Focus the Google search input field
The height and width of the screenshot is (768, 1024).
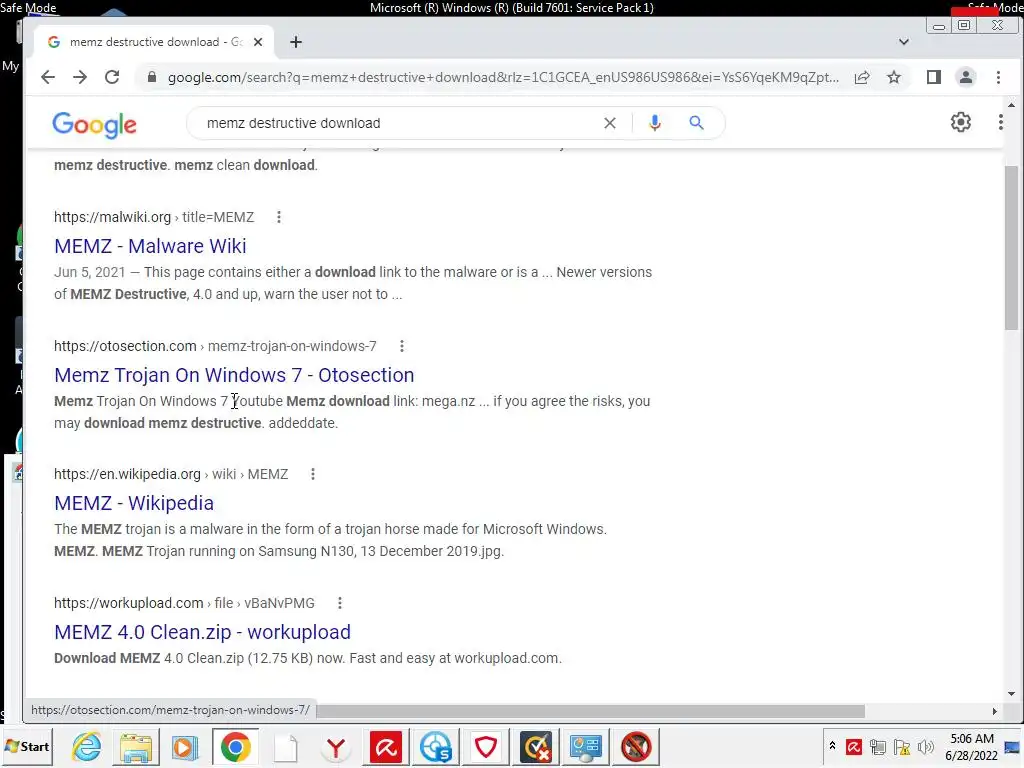coord(398,123)
